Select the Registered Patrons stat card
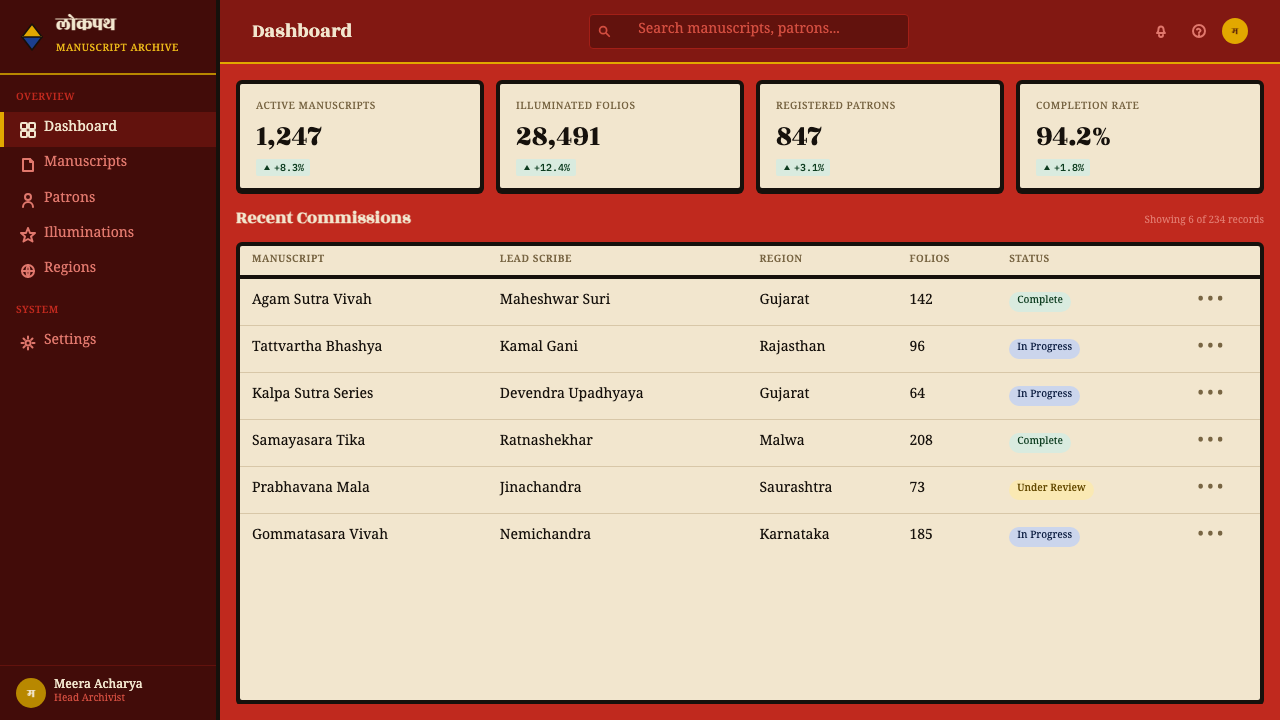The image size is (1280, 720). (880, 137)
